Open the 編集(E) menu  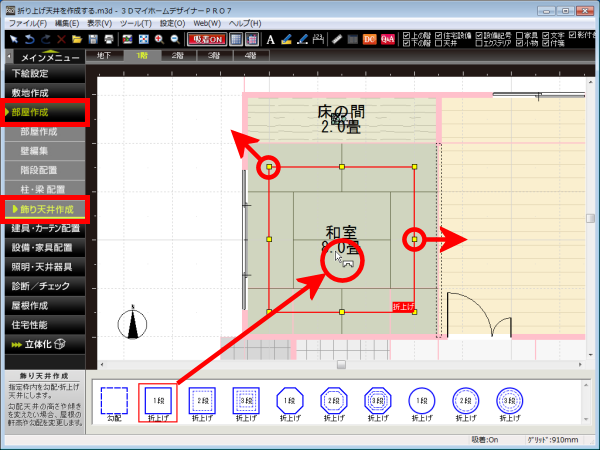67,23
